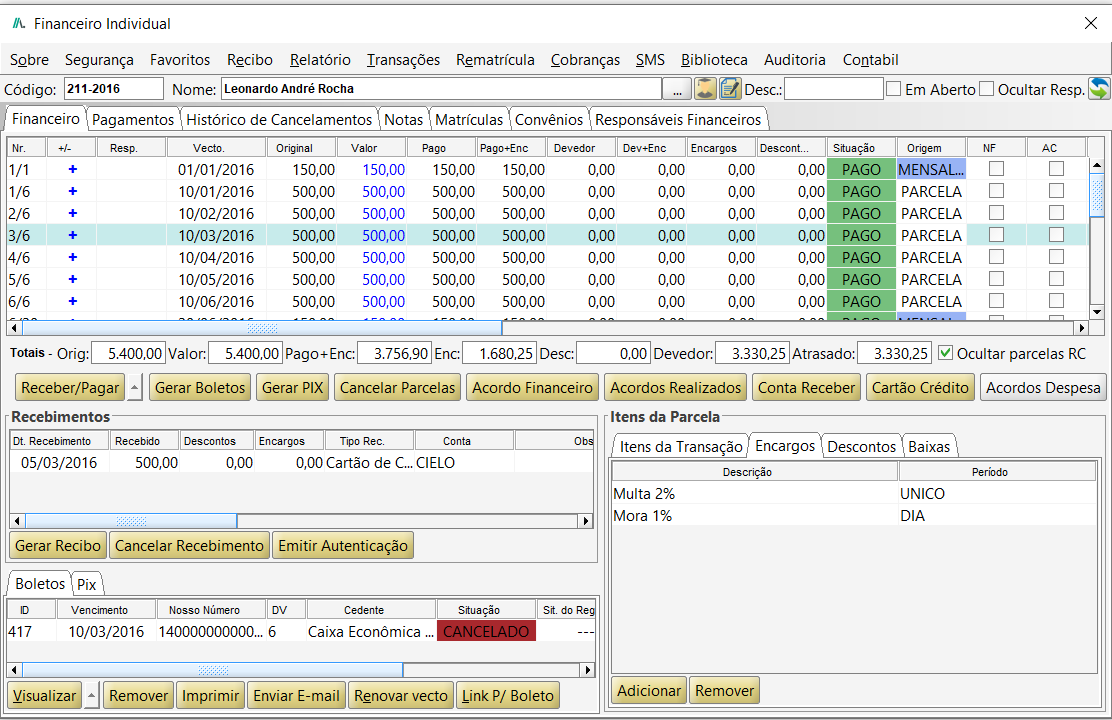Click the plus icon in row 5/6
This screenshot has height=720, width=1112.
[72, 279]
